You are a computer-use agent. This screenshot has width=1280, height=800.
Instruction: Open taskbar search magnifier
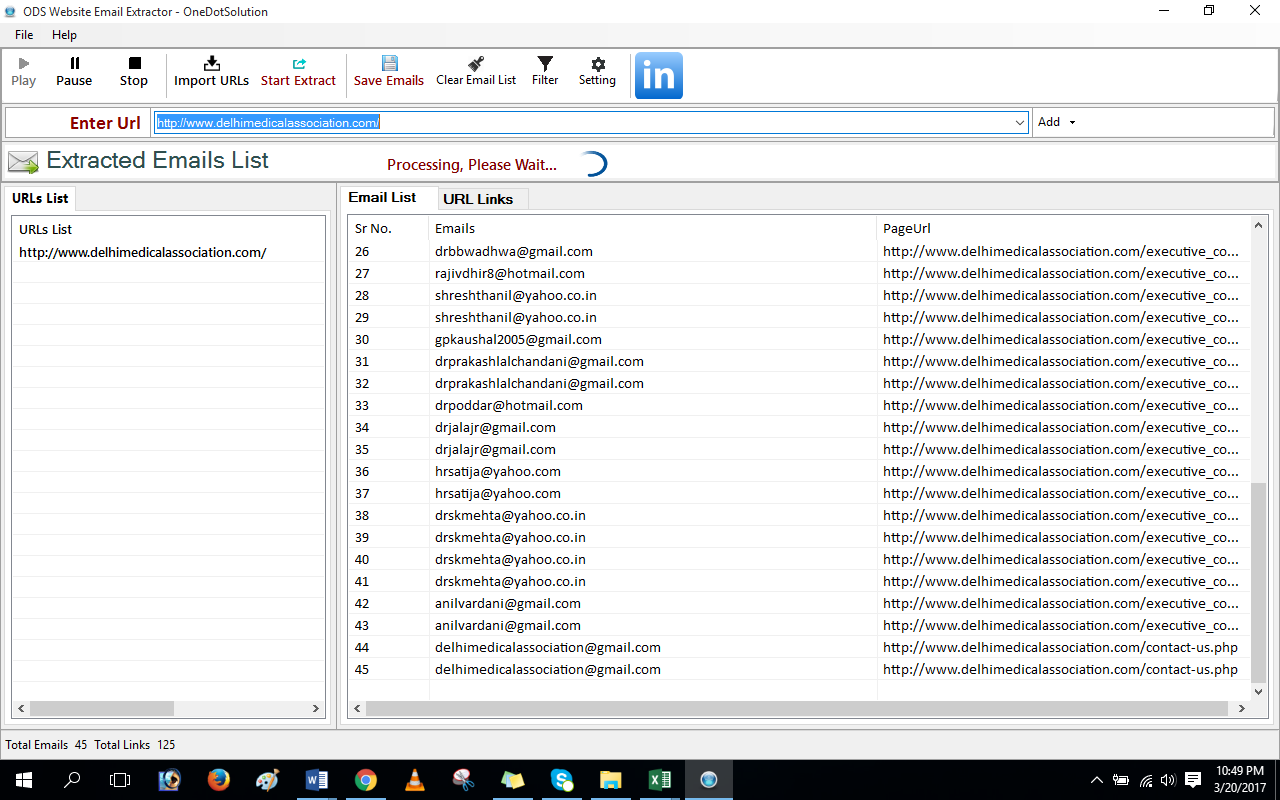pyautogui.click(x=72, y=780)
